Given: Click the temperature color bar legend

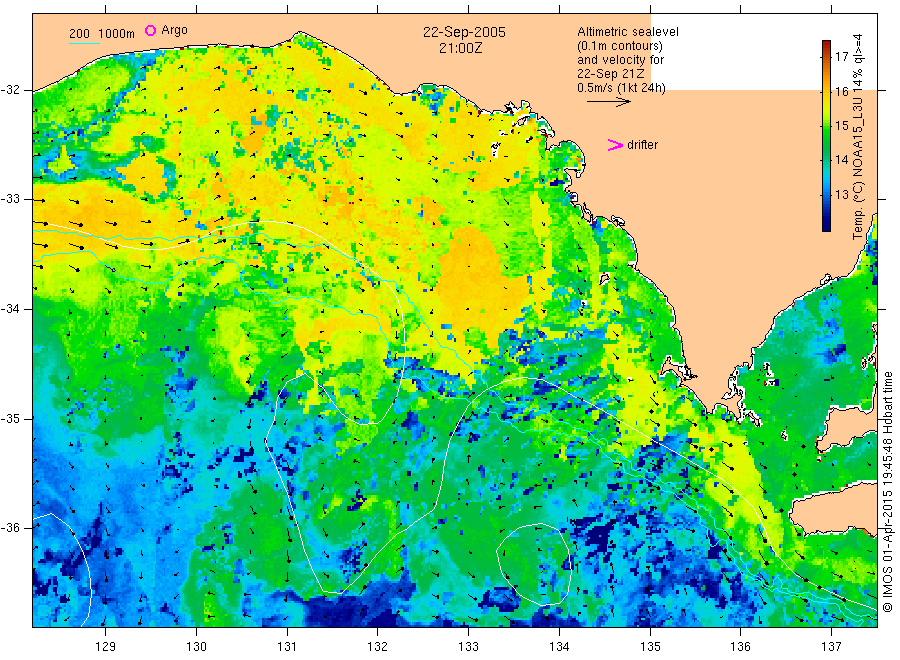Looking at the screenshot, I should (827, 136).
